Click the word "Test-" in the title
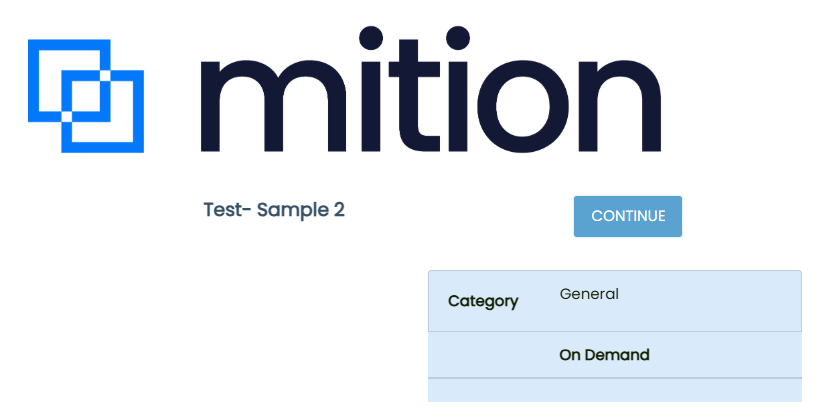The image size is (823, 420). click(x=227, y=210)
